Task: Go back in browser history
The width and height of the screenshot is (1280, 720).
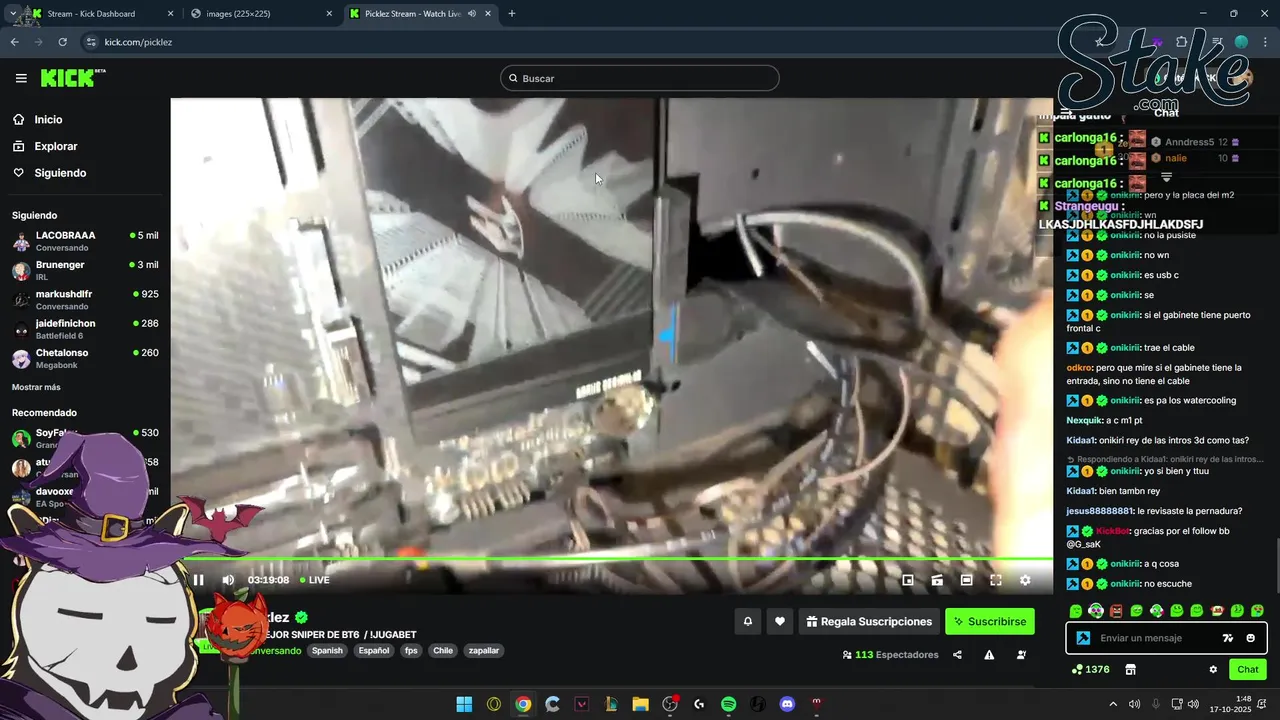Action: tap(15, 42)
